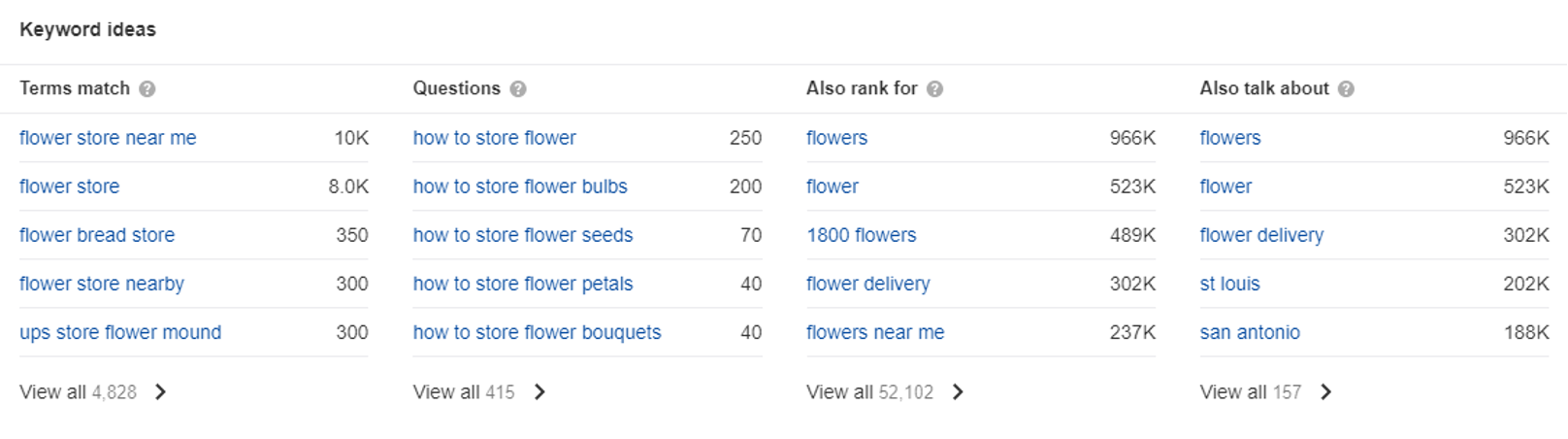Image resolution: width=1568 pixels, height=439 pixels.
Task: Open the Questions help tooltip icon
Action: click(x=518, y=89)
